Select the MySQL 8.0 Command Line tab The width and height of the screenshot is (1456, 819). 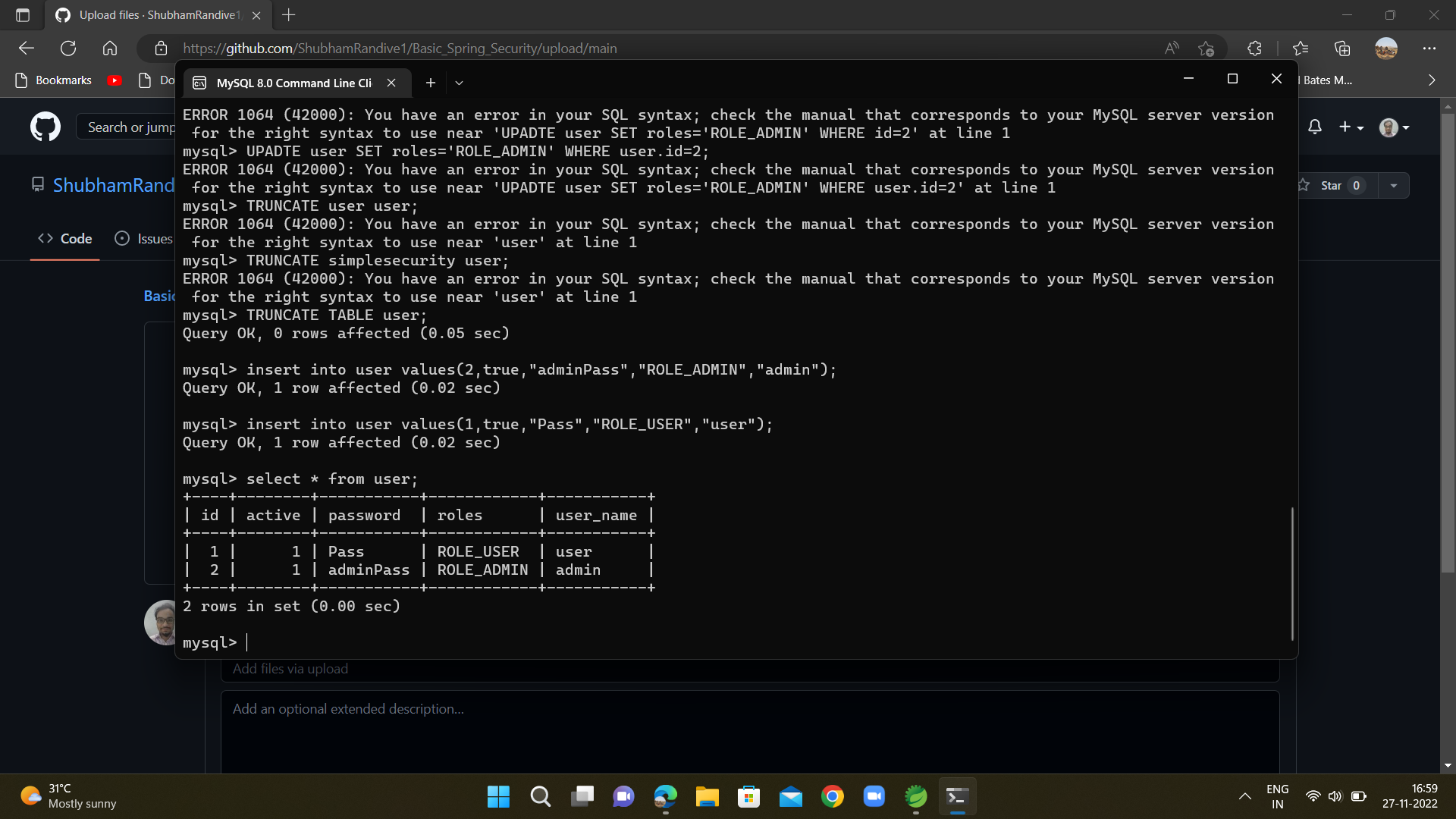coord(292,83)
